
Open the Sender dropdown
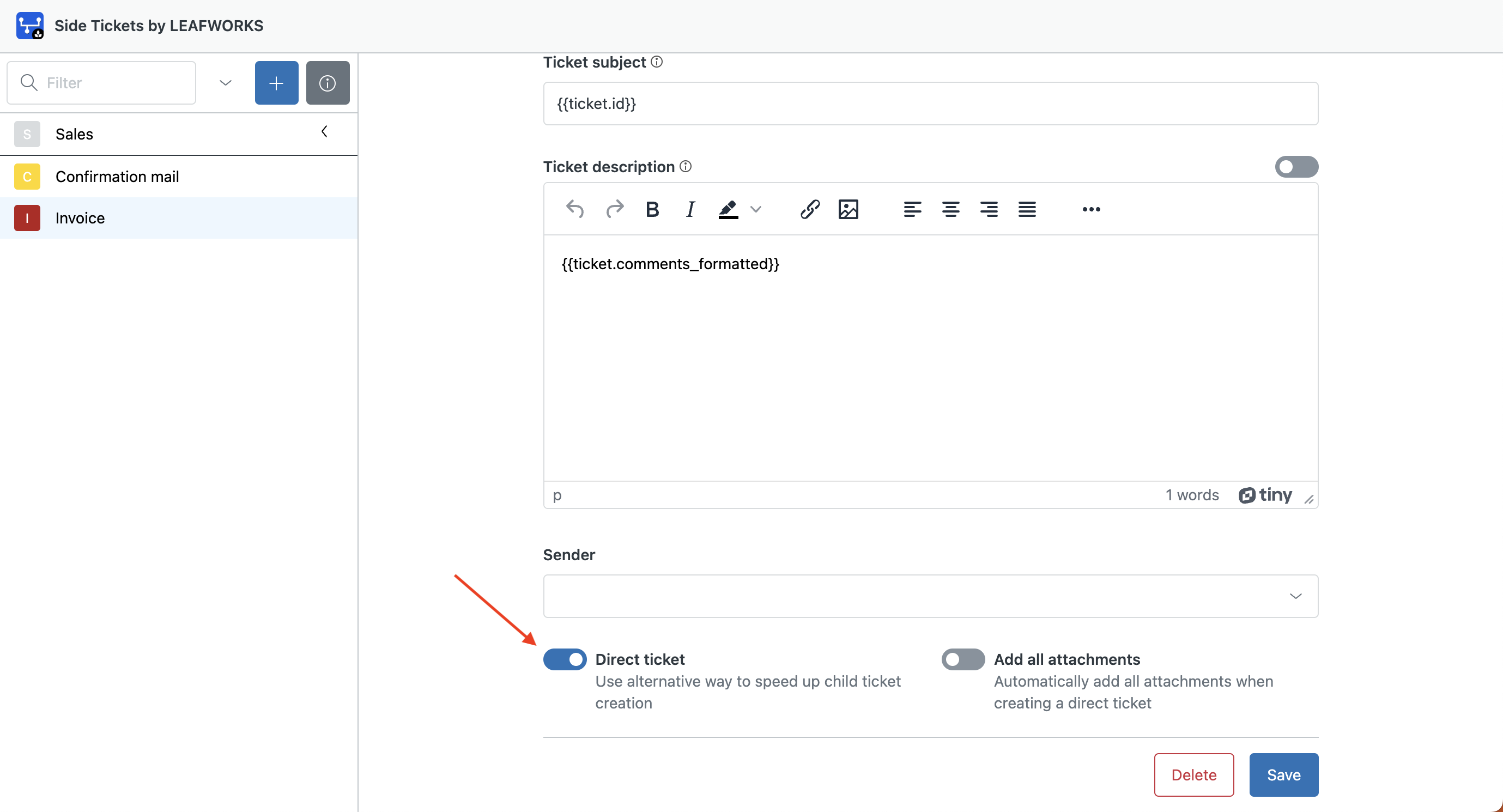[930, 596]
